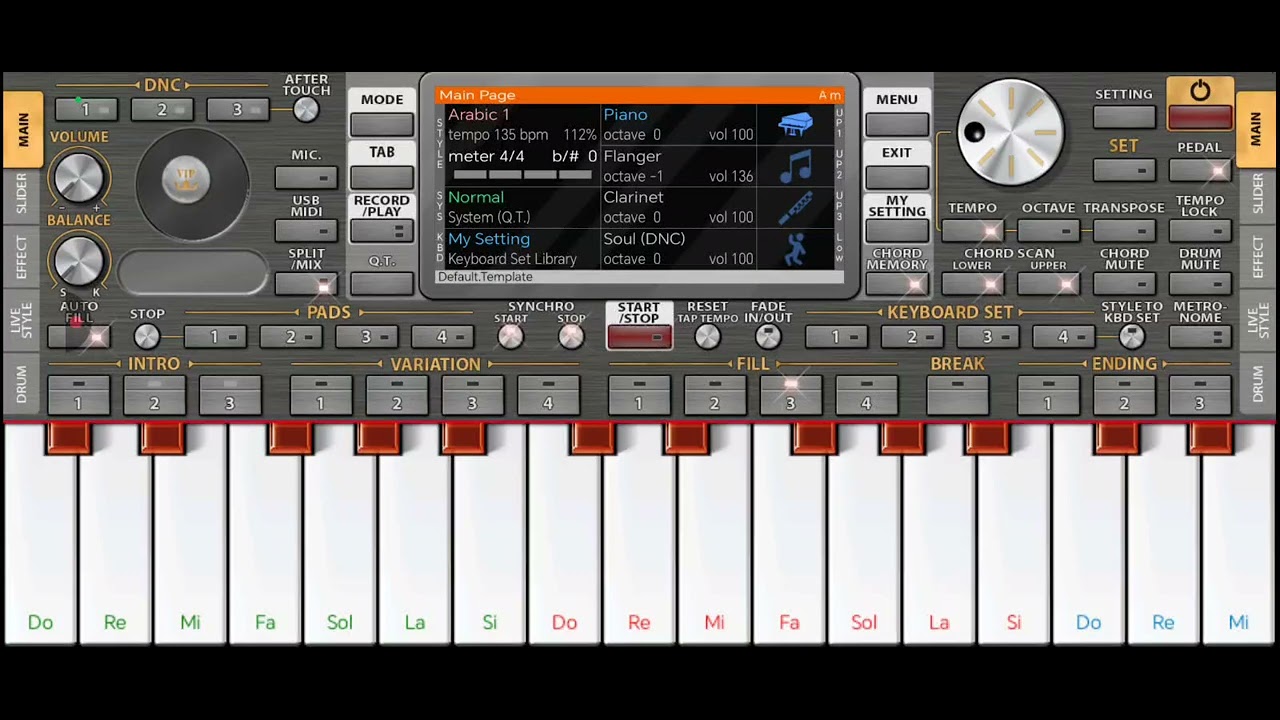Select Intro button 2
This screenshot has width=1280, height=720.
point(154,395)
